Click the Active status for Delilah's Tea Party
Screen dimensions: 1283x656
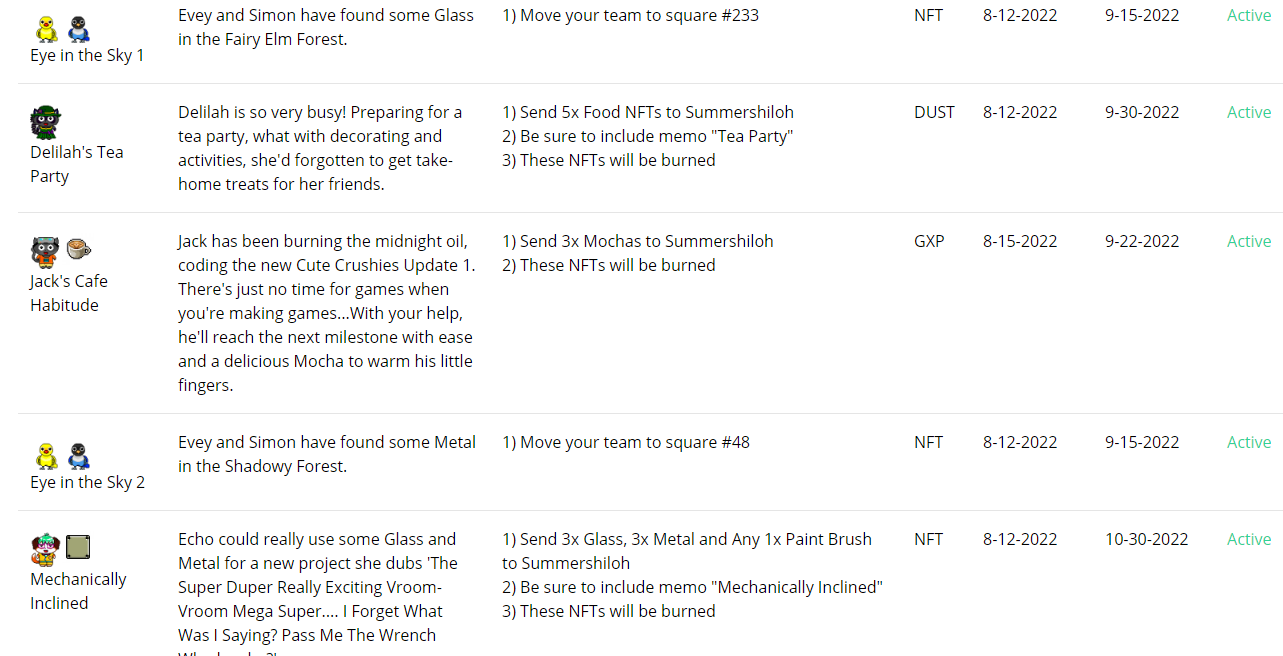pos(1249,112)
